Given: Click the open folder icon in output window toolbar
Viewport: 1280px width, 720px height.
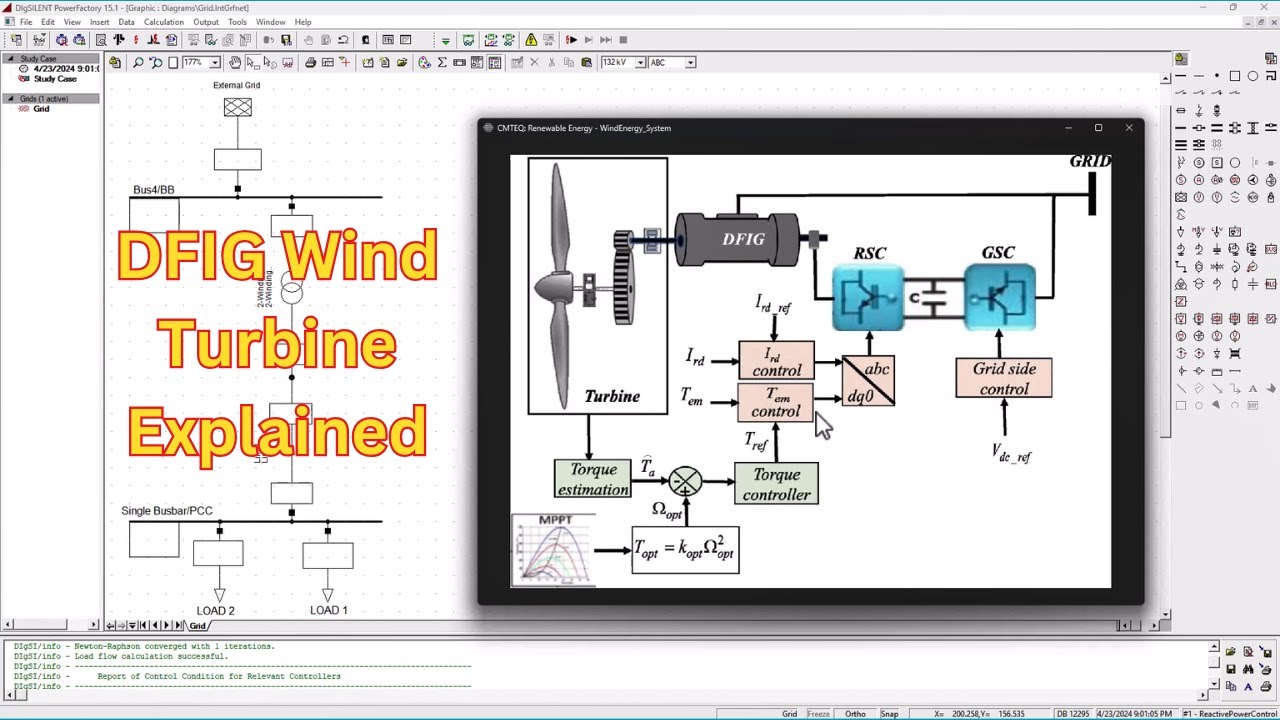Looking at the screenshot, I should pyautogui.click(x=1231, y=651).
